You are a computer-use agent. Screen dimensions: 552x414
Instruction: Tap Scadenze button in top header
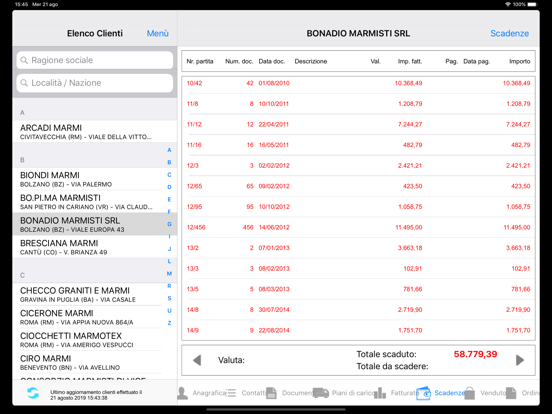pyautogui.click(x=509, y=33)
